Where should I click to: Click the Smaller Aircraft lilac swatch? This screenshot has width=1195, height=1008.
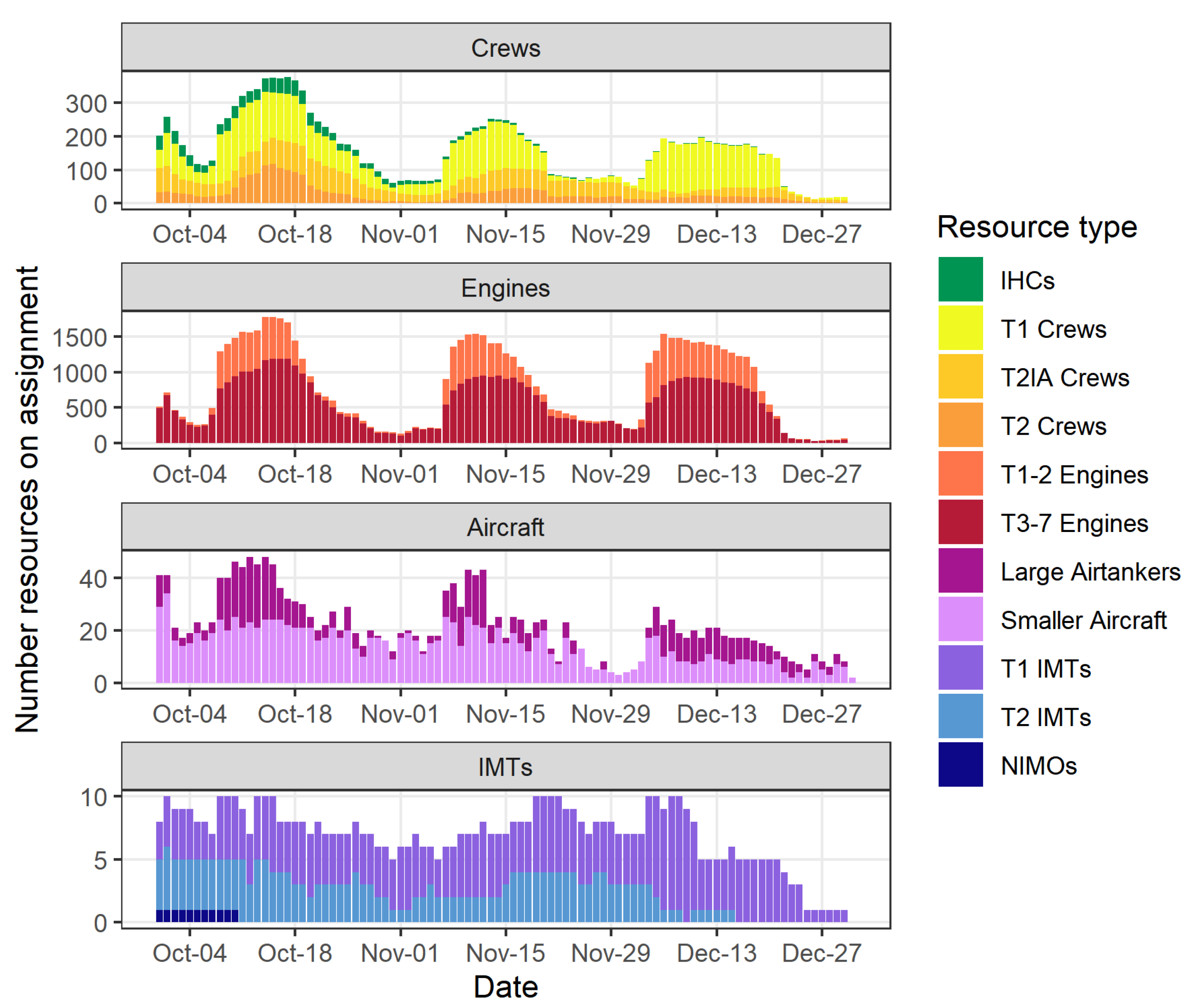point(960,620)
